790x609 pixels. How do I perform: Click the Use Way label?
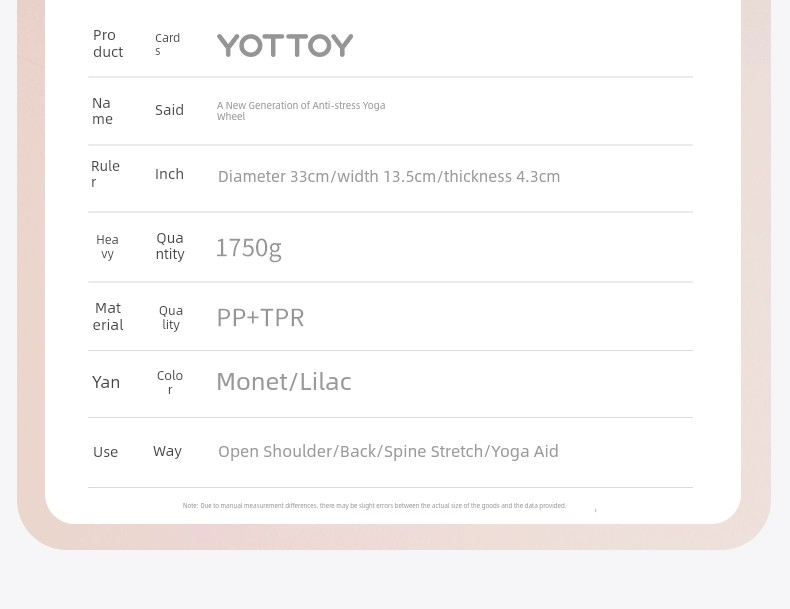(x=137, y=452)
